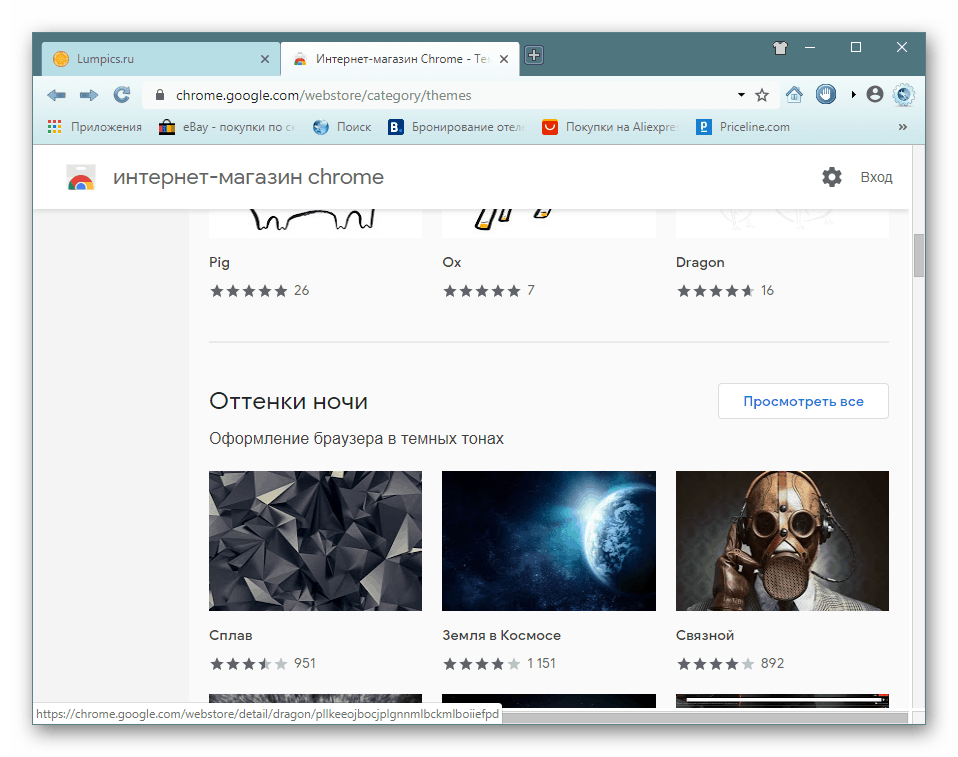Click the shirt theme icon in the titlebar
958x757 pixels.
click(779, 47)
